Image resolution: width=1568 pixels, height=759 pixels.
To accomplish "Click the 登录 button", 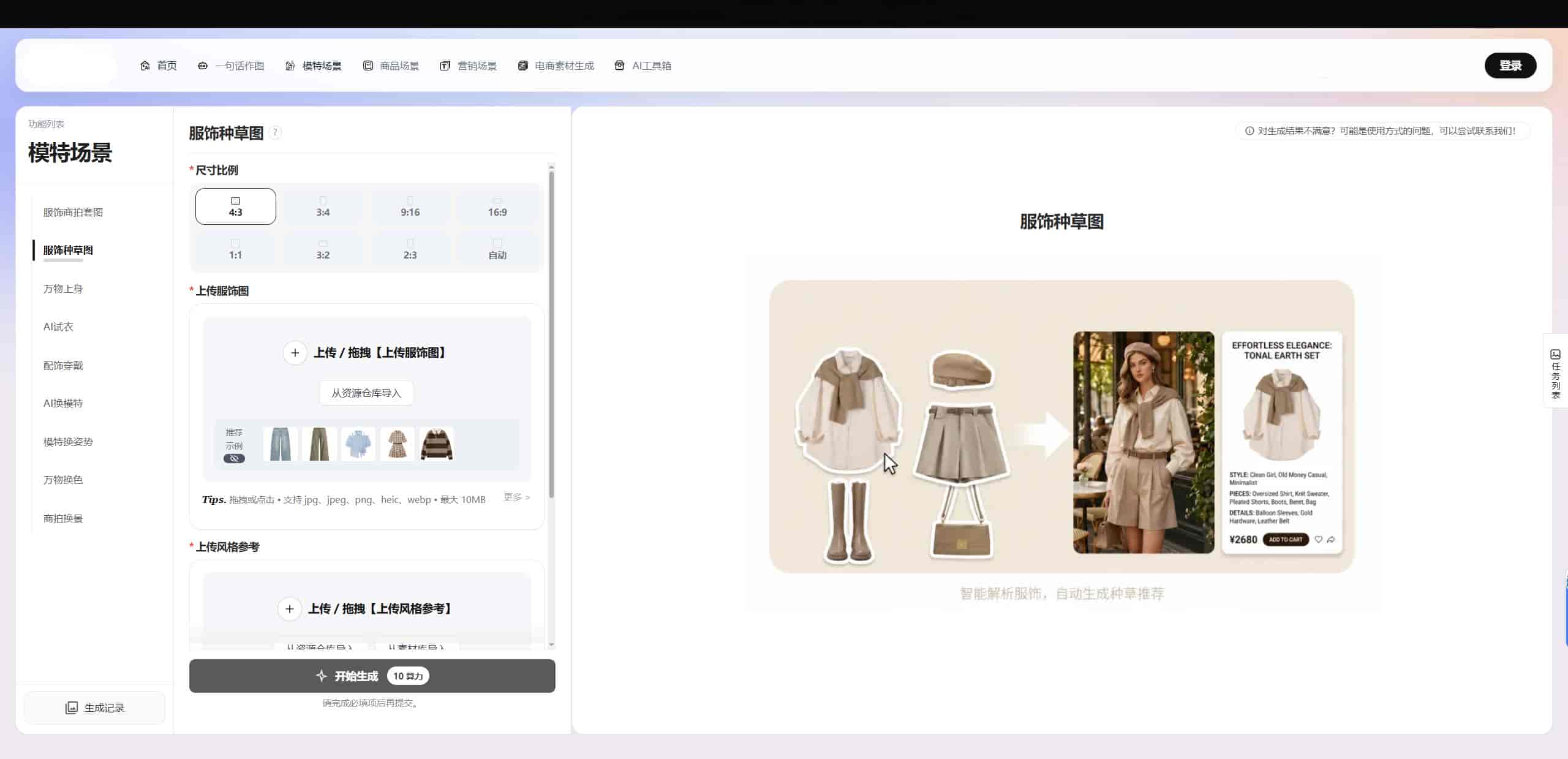I will tap(1510, 66).
